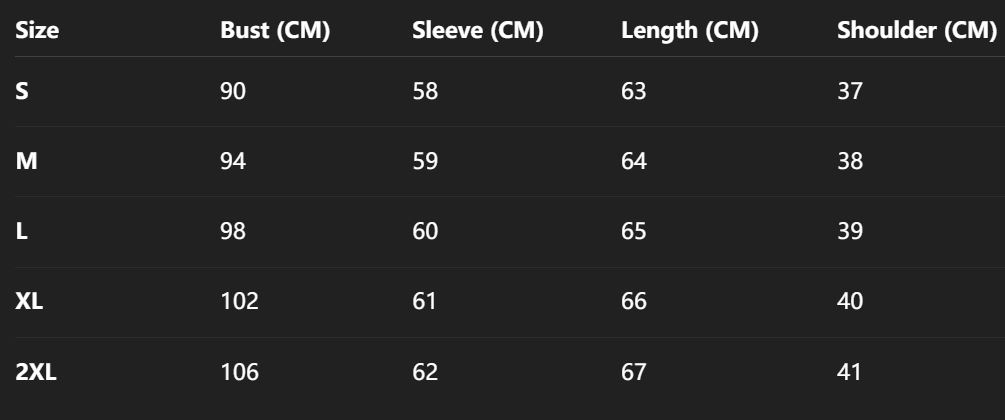The image size is (1005, 420).
Task: Click bust value 90 for size S
Action: tap(233, 92)
